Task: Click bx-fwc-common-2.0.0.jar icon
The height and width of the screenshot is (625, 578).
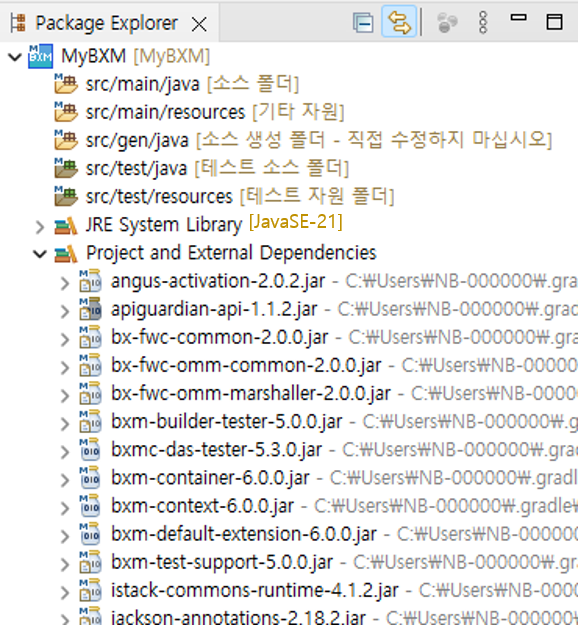Action: (90, 336)
